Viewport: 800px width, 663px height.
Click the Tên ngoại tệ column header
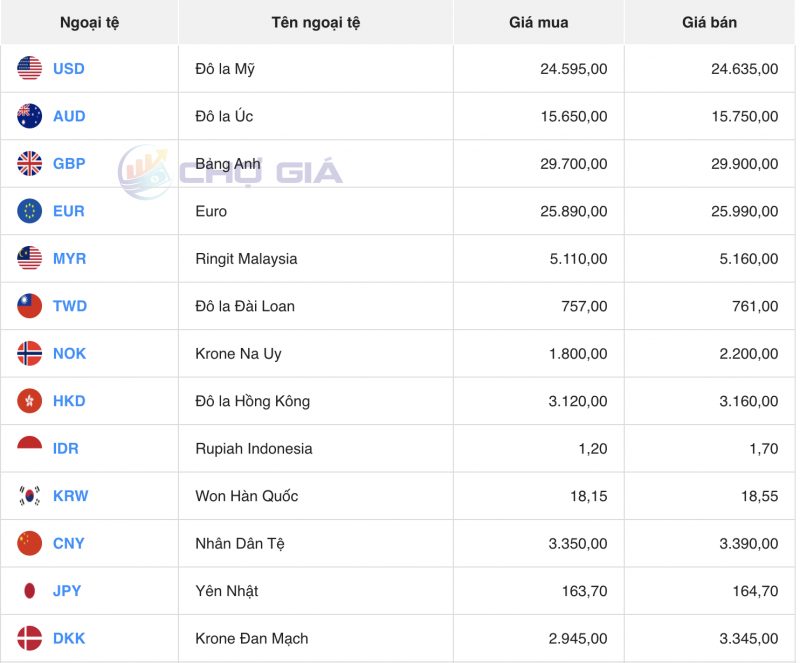click(315, 22)
